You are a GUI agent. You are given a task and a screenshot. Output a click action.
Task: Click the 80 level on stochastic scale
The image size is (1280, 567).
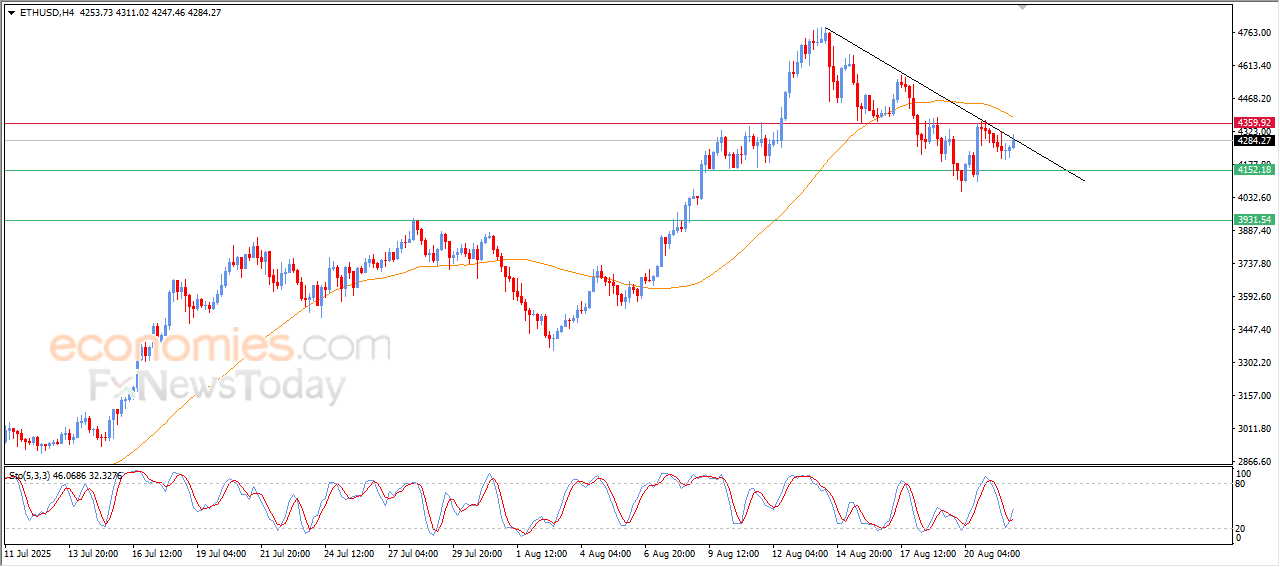click(x=1240, y=484)
